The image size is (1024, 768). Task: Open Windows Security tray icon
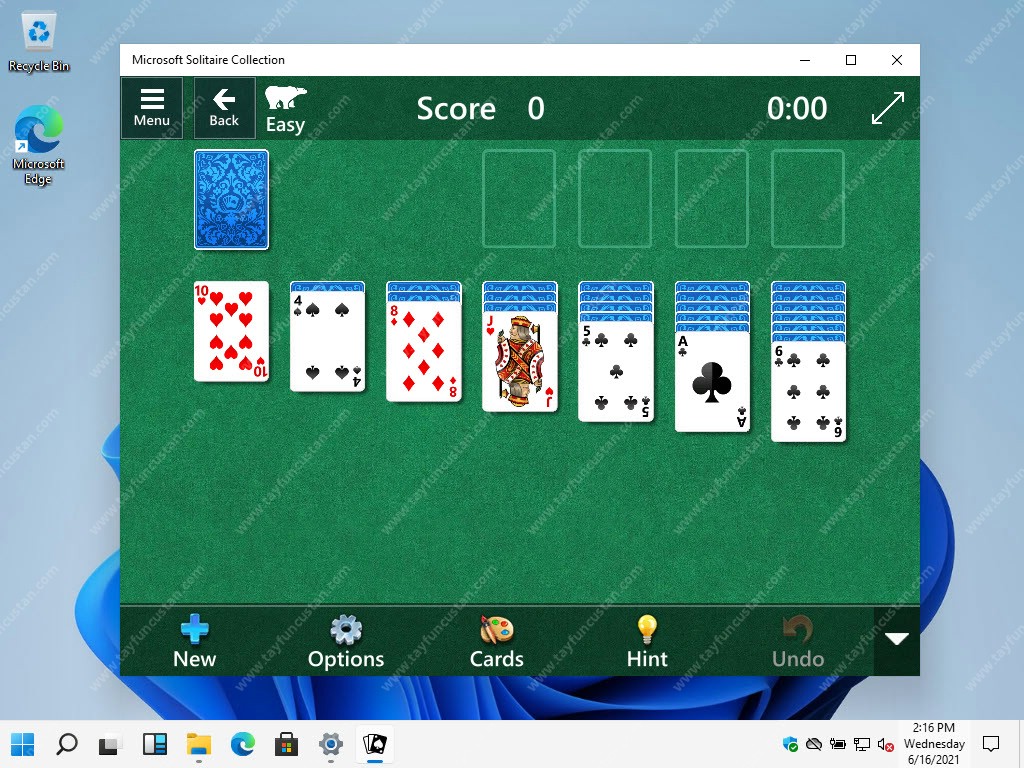(790, 744)
